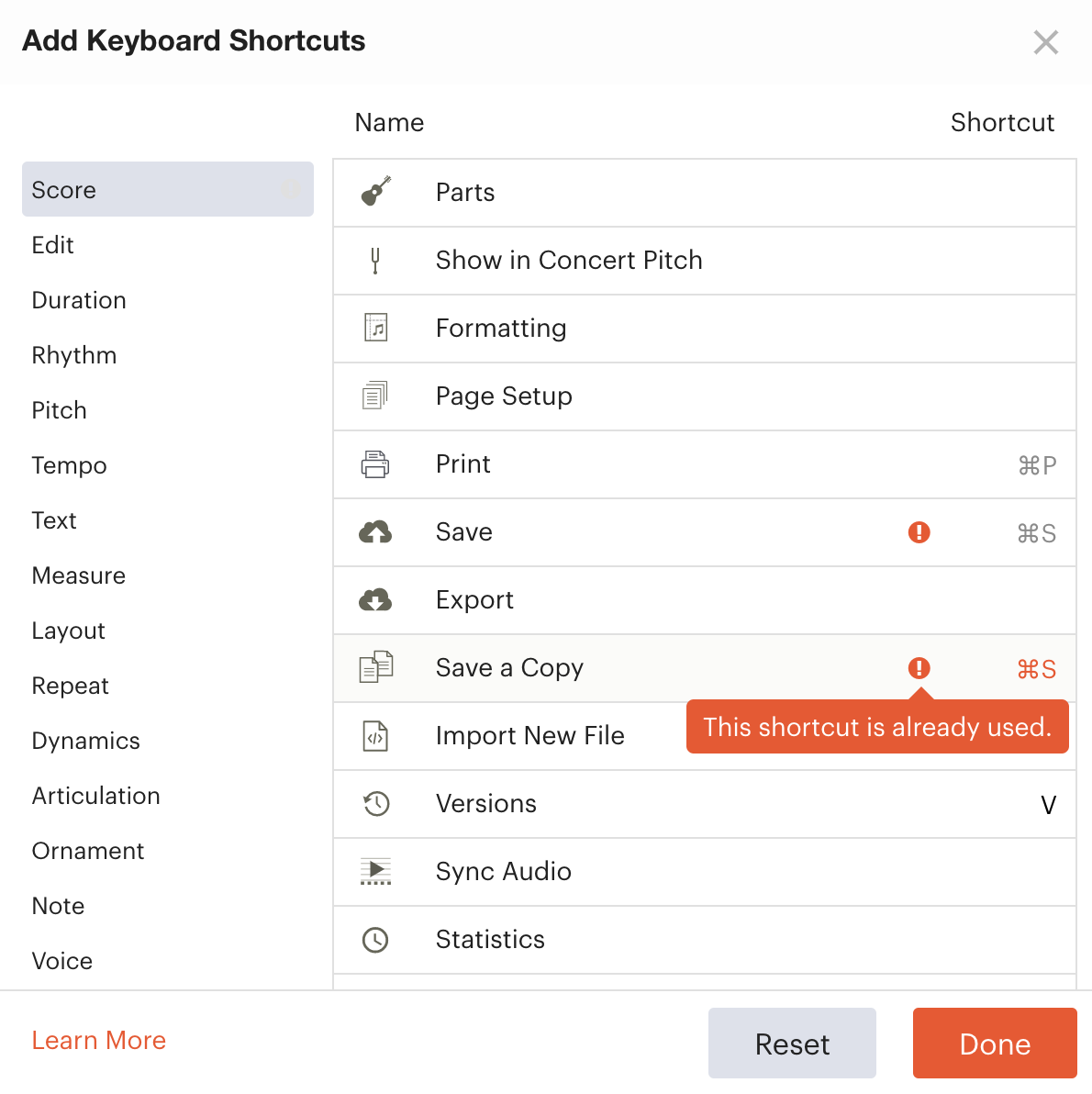Click the Sync Audio play icon
The image size is (1092, 1094).
pos(375,871)
